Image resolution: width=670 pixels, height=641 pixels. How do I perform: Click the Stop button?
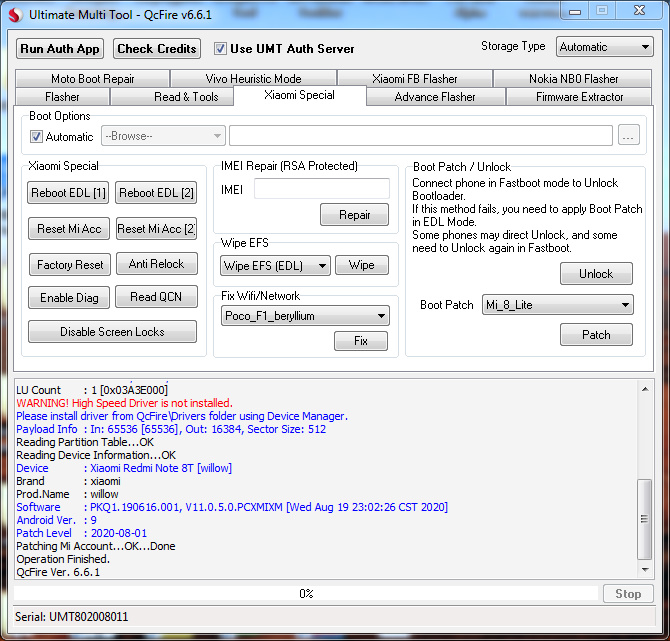click(x=628, y=594)
